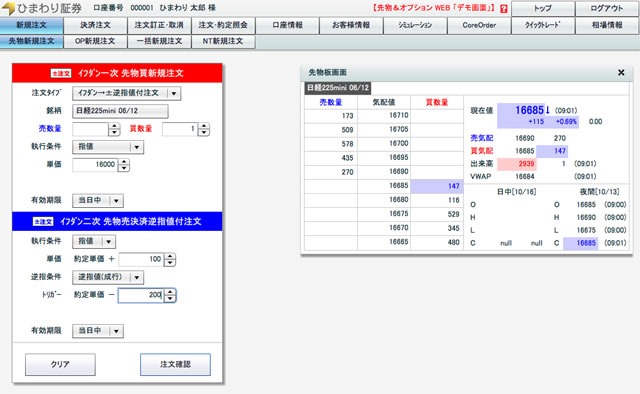This screenshot has width=640, height=394.
Task: Click the quote price 16710 in board
Action: click(x=398, y=116)
